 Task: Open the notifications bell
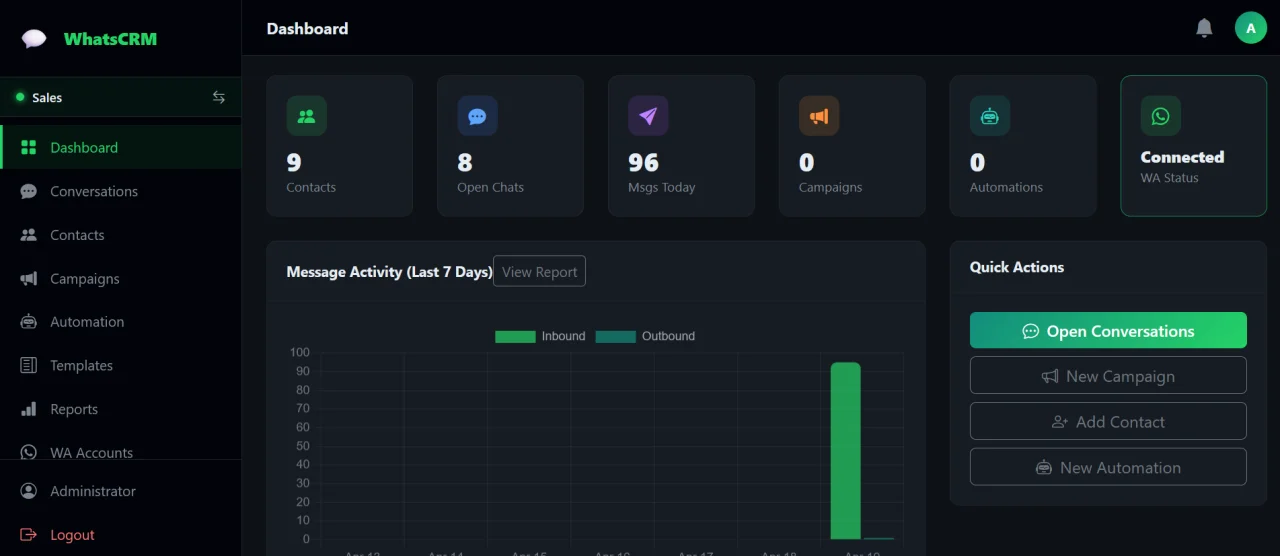(1204, 28)
